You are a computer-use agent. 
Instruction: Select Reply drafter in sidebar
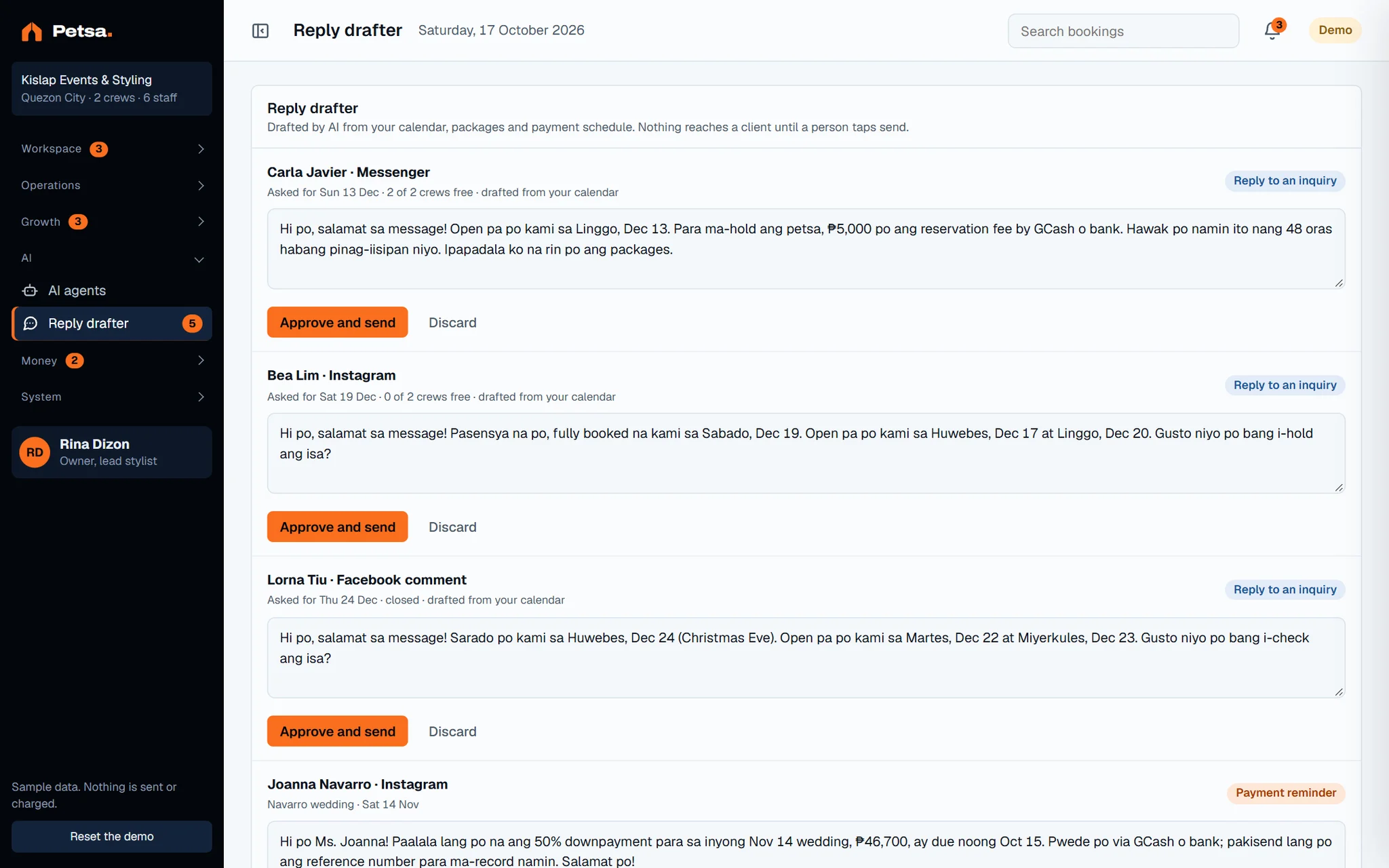[112, 323]
